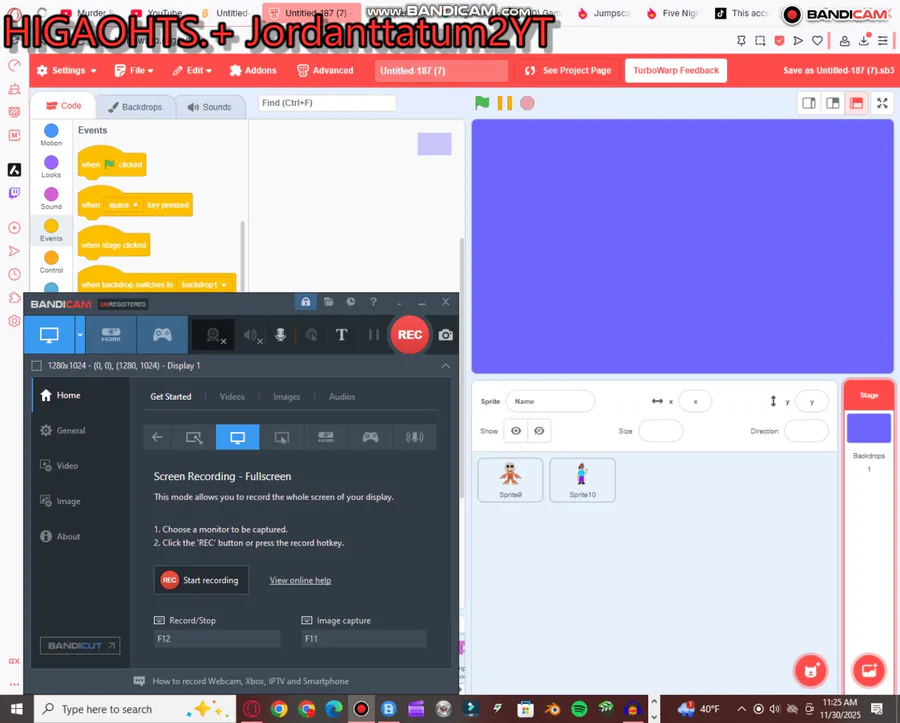Pause the project with the pause button

tap(505, 103)
